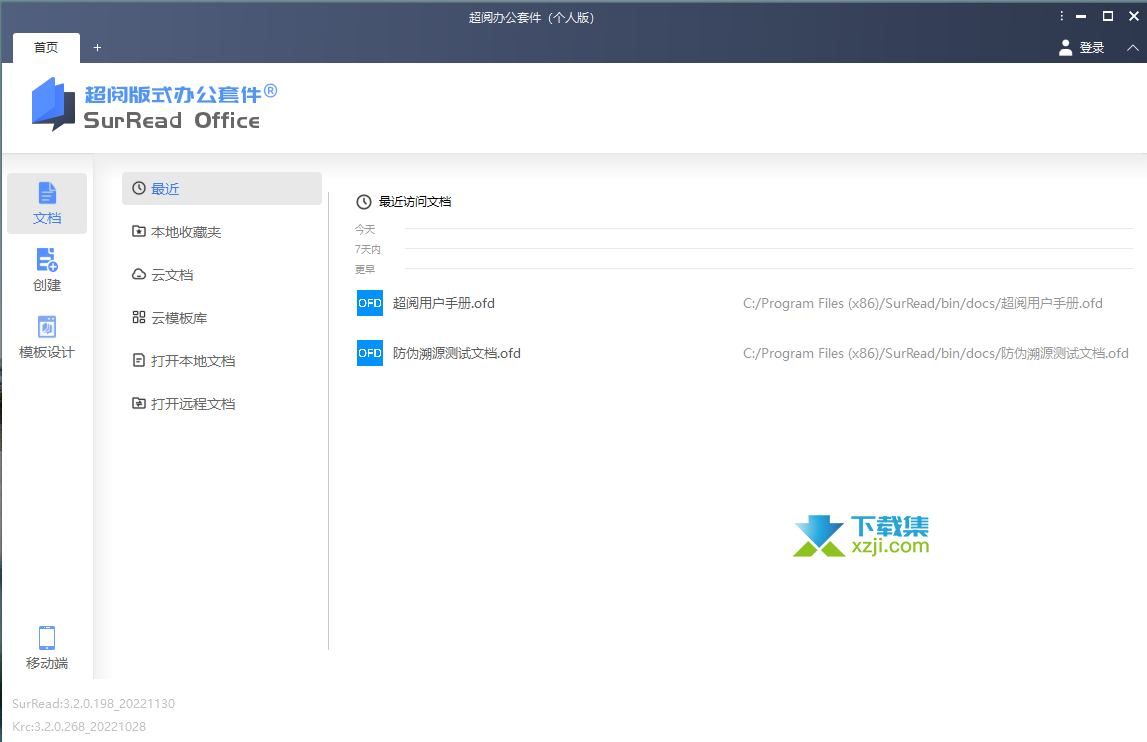Click the Krc version text
Image resolution: width=1147 pixels, height=742 pixels.
79,727
